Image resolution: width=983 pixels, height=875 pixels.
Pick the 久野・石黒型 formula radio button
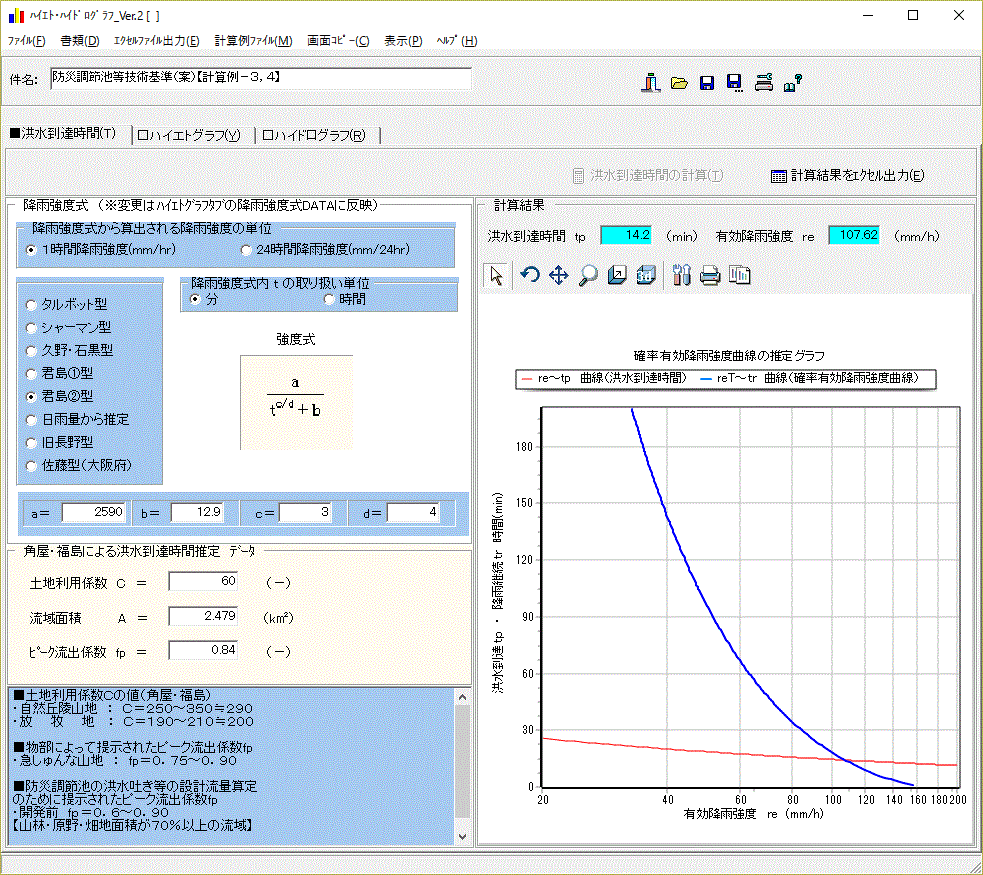pos(34,350)
